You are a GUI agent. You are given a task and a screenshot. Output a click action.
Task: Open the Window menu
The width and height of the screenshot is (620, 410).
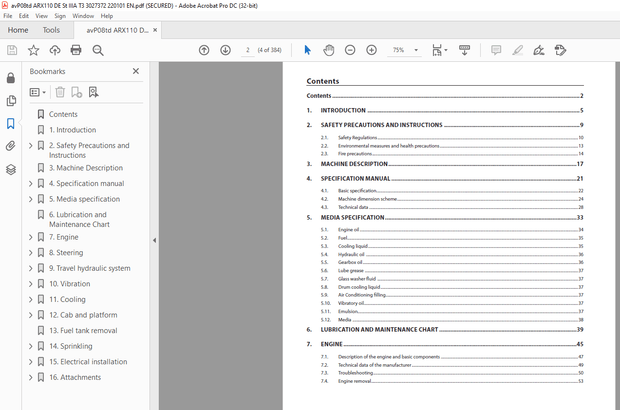pyautogui.click(x=84, y=16)
